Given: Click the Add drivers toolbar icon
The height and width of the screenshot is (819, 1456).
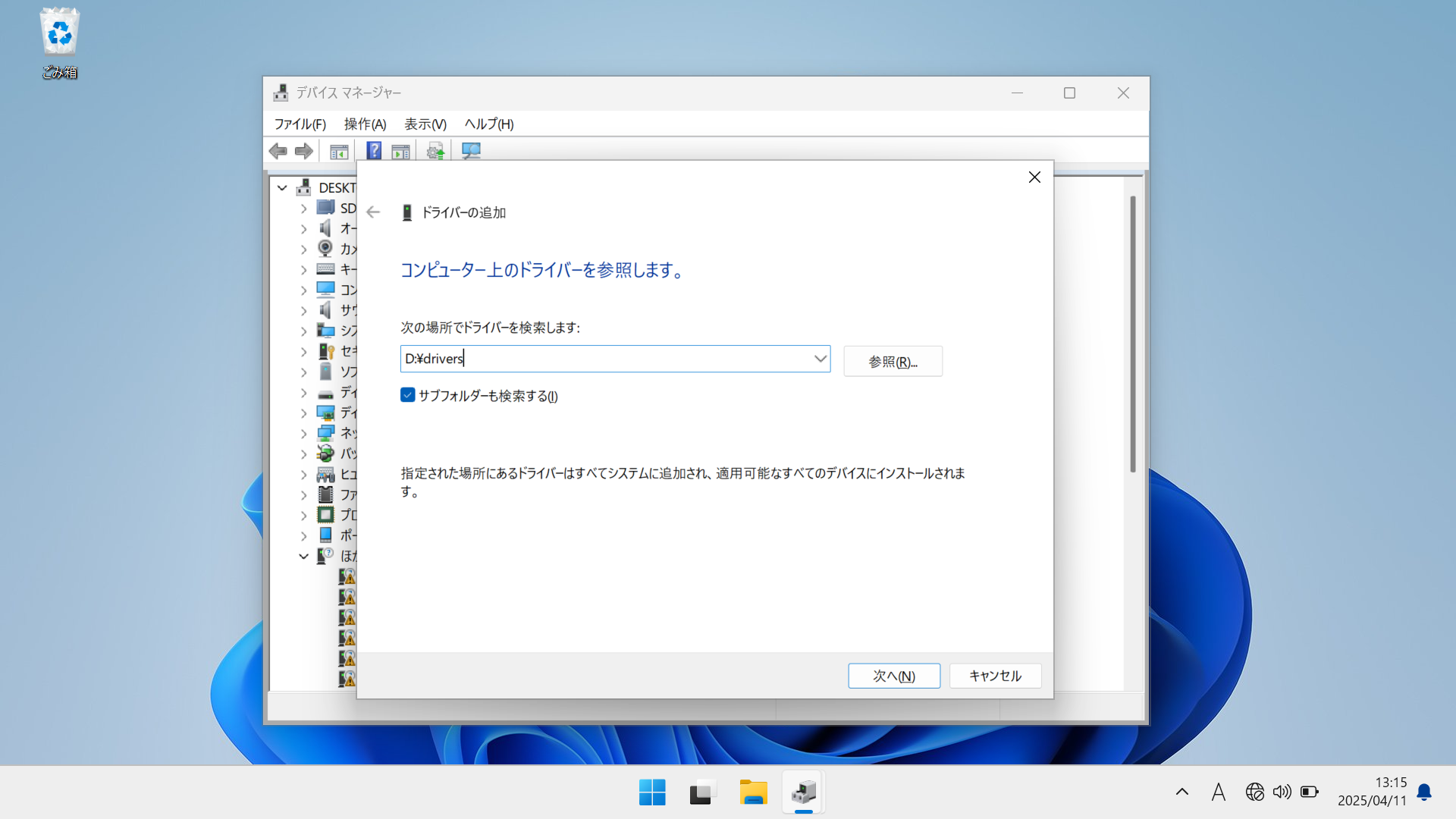Looking at the screenshot, I should pos(435,151).
